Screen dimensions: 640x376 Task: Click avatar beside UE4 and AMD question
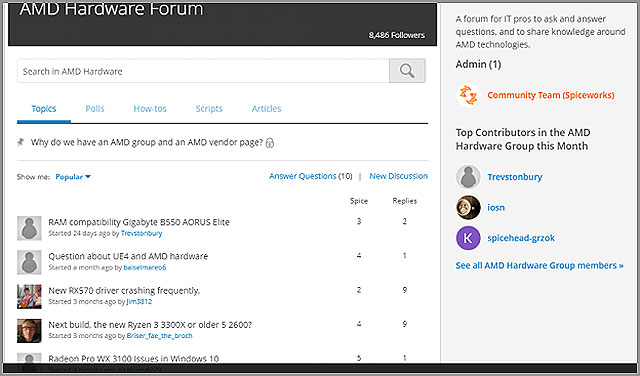29,262
